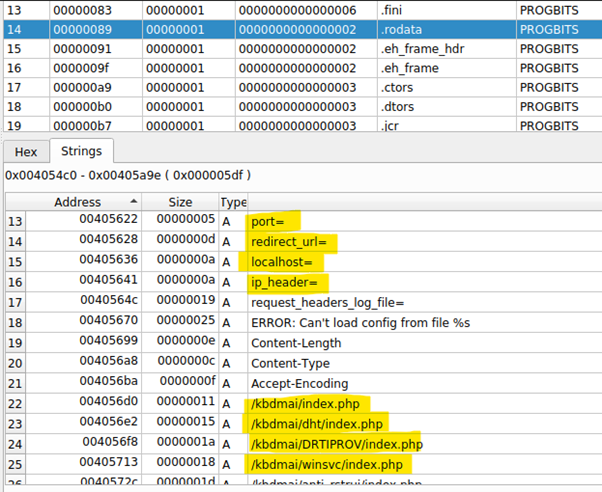Select the "ip_header=" string row

click(281, 282)
